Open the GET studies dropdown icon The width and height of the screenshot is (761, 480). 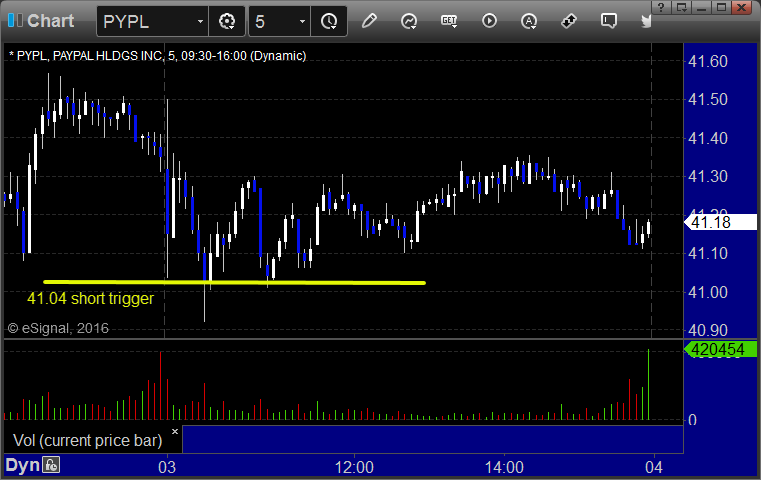449,21
